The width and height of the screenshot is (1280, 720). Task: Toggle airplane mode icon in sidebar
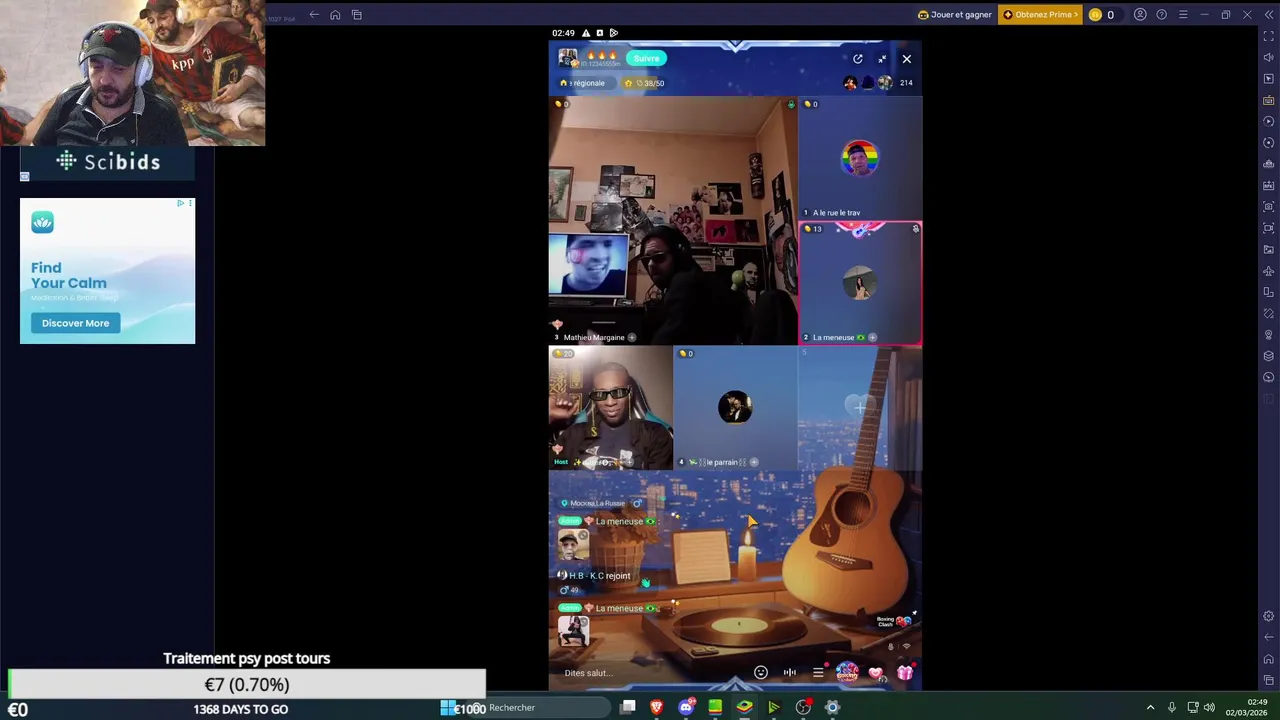[x=1269, y=271]
